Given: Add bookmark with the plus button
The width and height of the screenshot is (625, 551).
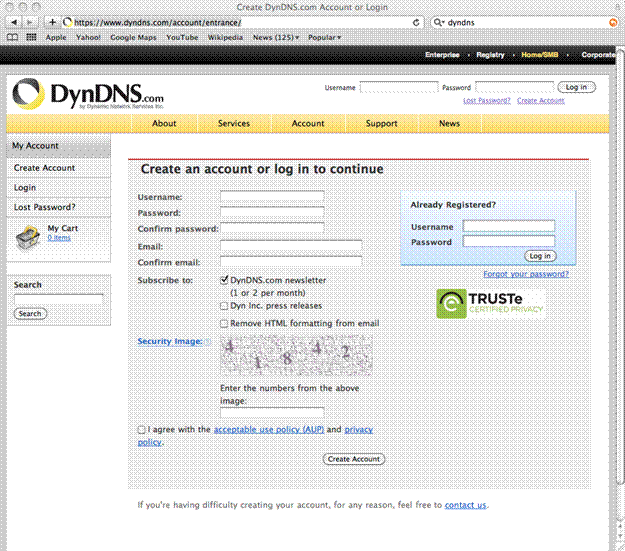Looking at the screenshot, I should click(x=52, y=22).
